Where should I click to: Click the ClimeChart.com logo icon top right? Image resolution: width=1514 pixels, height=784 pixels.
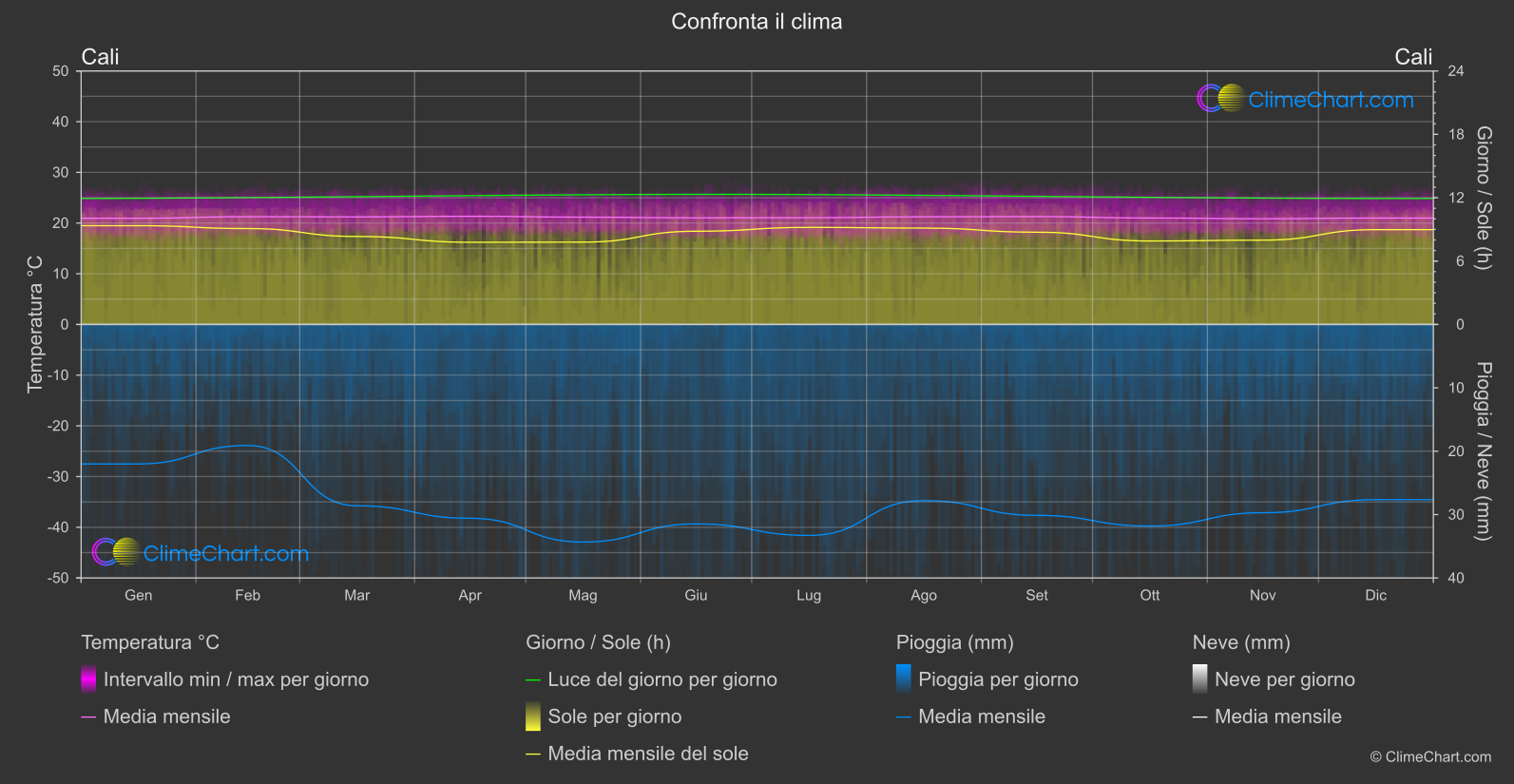pos(1221,99)
